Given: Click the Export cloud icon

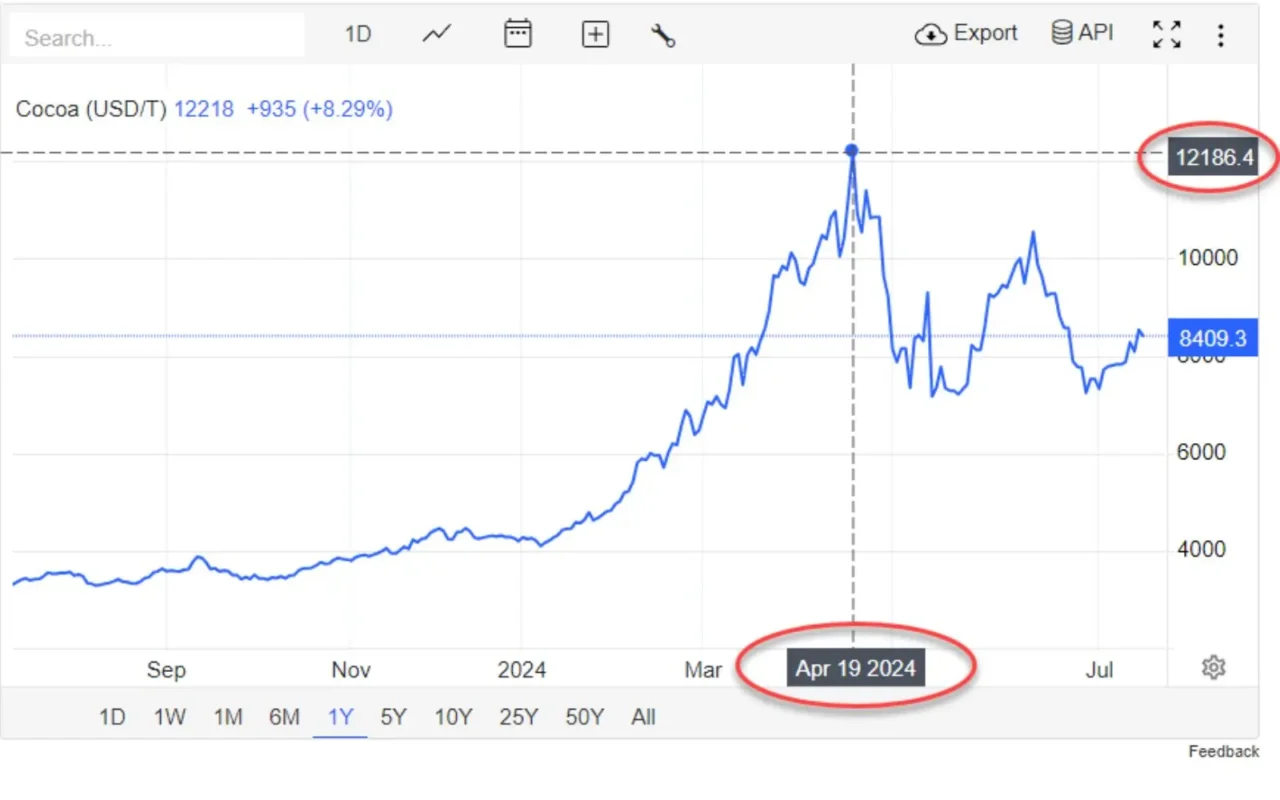Looking at the screenshot, I should (x=931, y=33).
